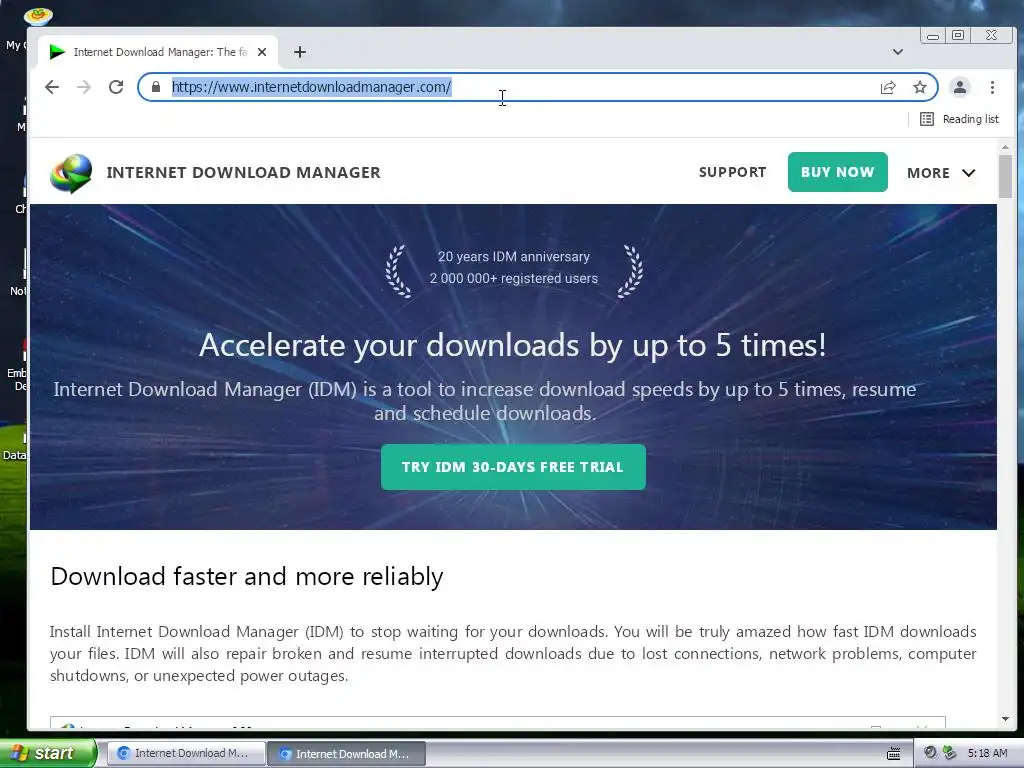Minimize the Chrome browser window
The width and height of the screenshot is (1024, 768).
coord(933,36)
